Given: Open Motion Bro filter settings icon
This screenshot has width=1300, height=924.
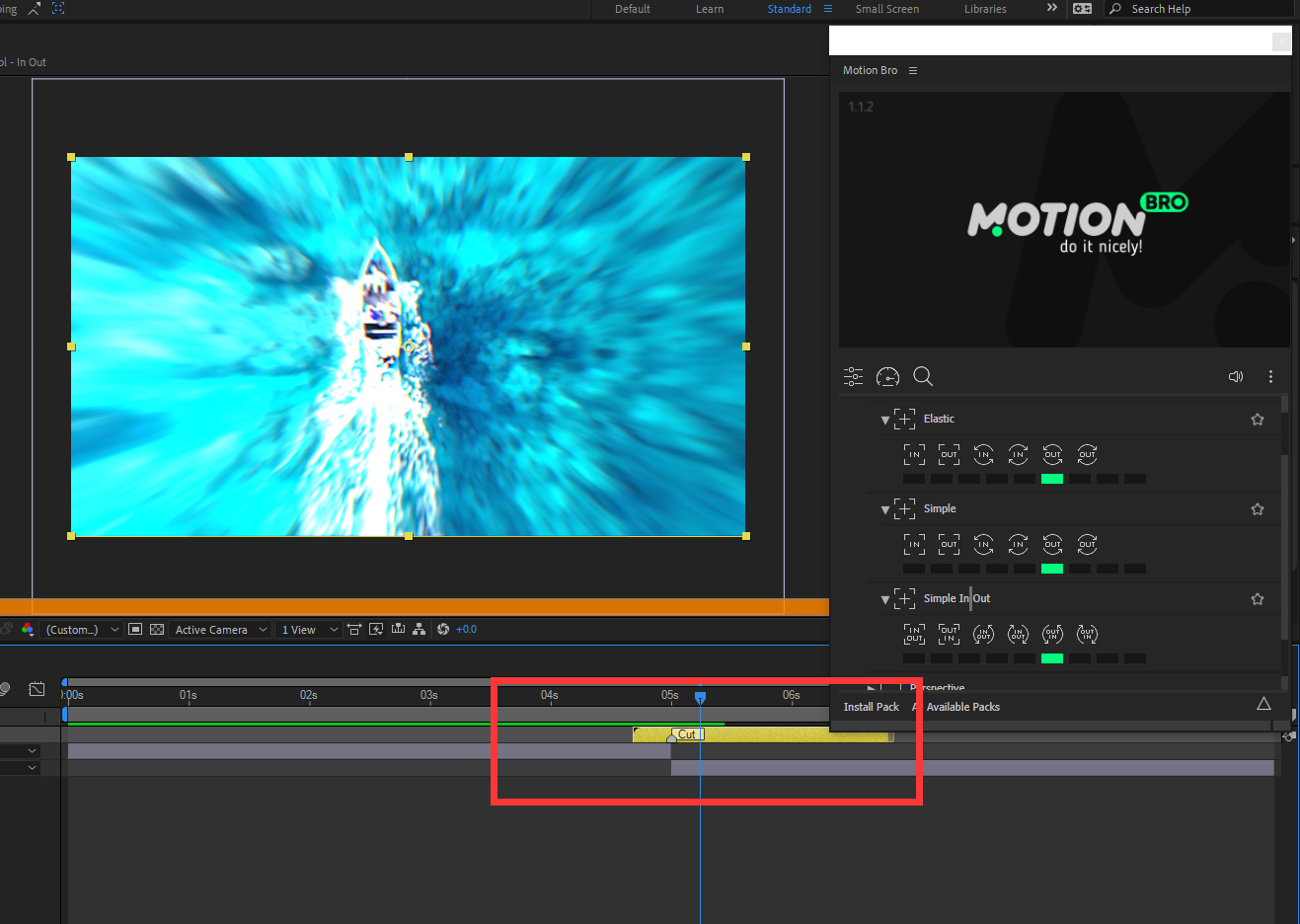Looking at the screenshot, I should pos(853,376).
